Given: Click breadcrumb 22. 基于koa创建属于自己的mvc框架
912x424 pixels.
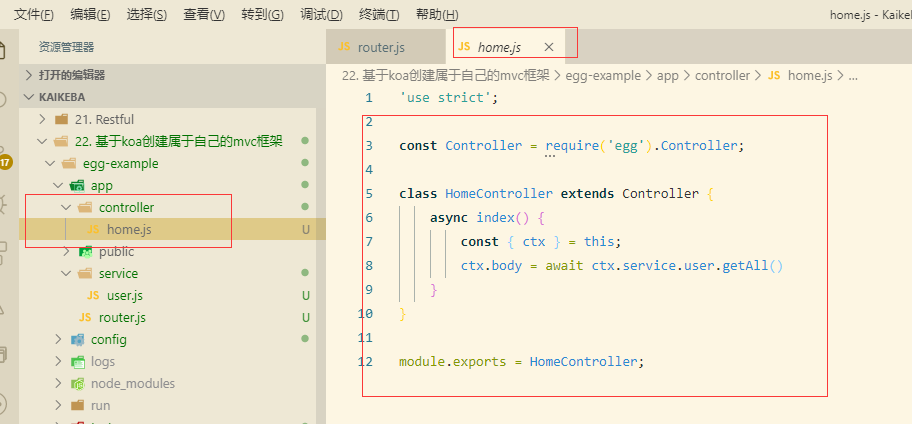Looking at the screenshot, I should pos(446,76).
